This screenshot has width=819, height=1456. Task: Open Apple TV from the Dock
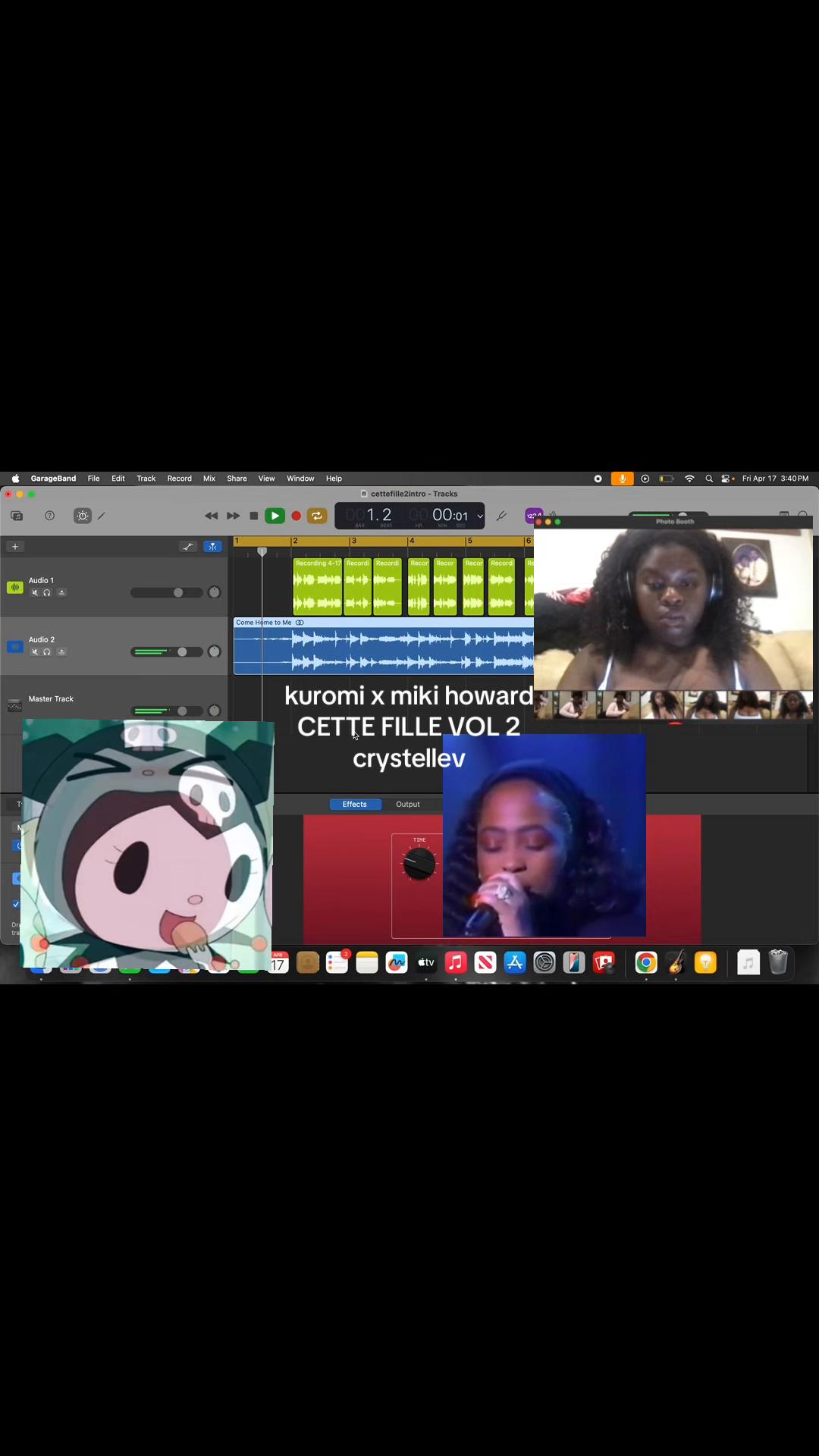tap(426, 962)
